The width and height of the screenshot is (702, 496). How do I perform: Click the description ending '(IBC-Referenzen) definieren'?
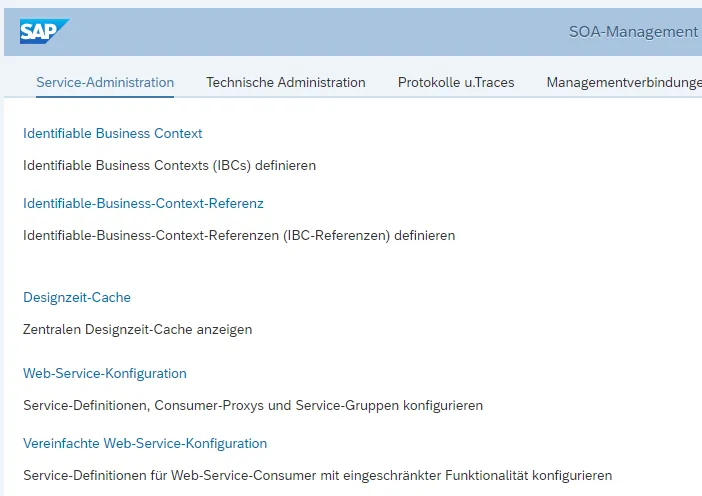click(x=239, y=235)
